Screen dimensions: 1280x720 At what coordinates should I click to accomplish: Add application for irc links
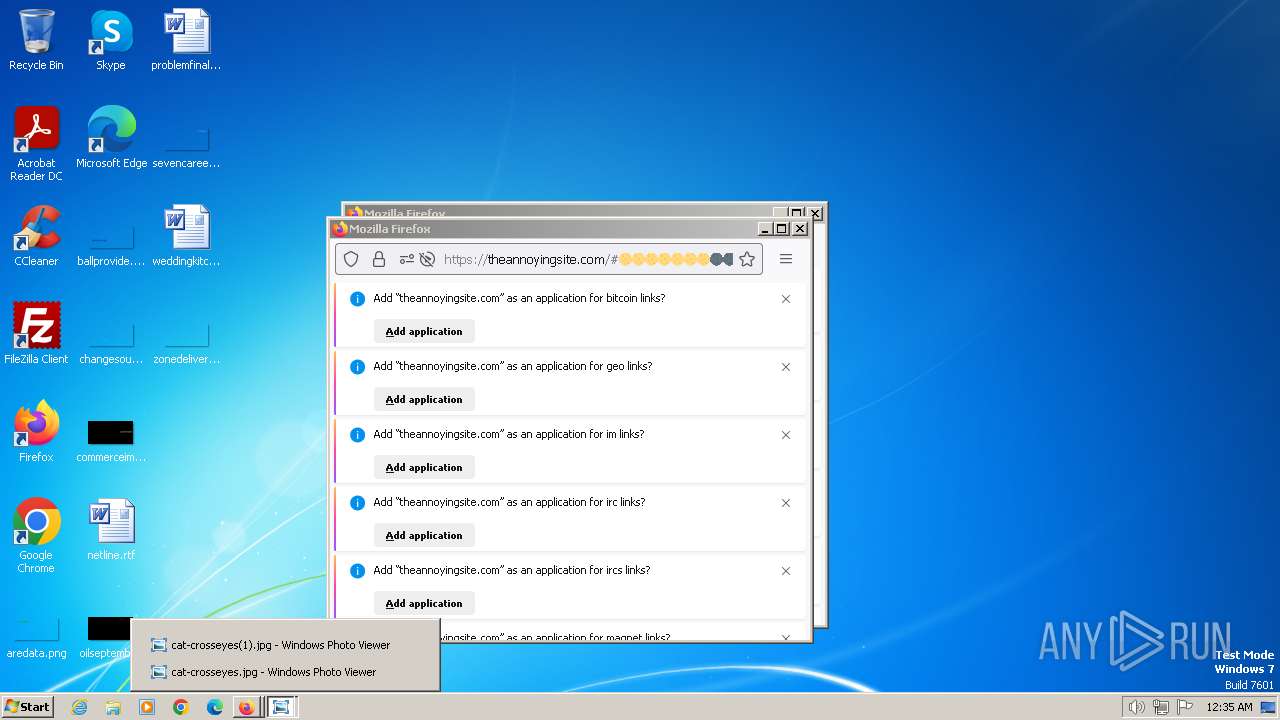coord(424,535)
